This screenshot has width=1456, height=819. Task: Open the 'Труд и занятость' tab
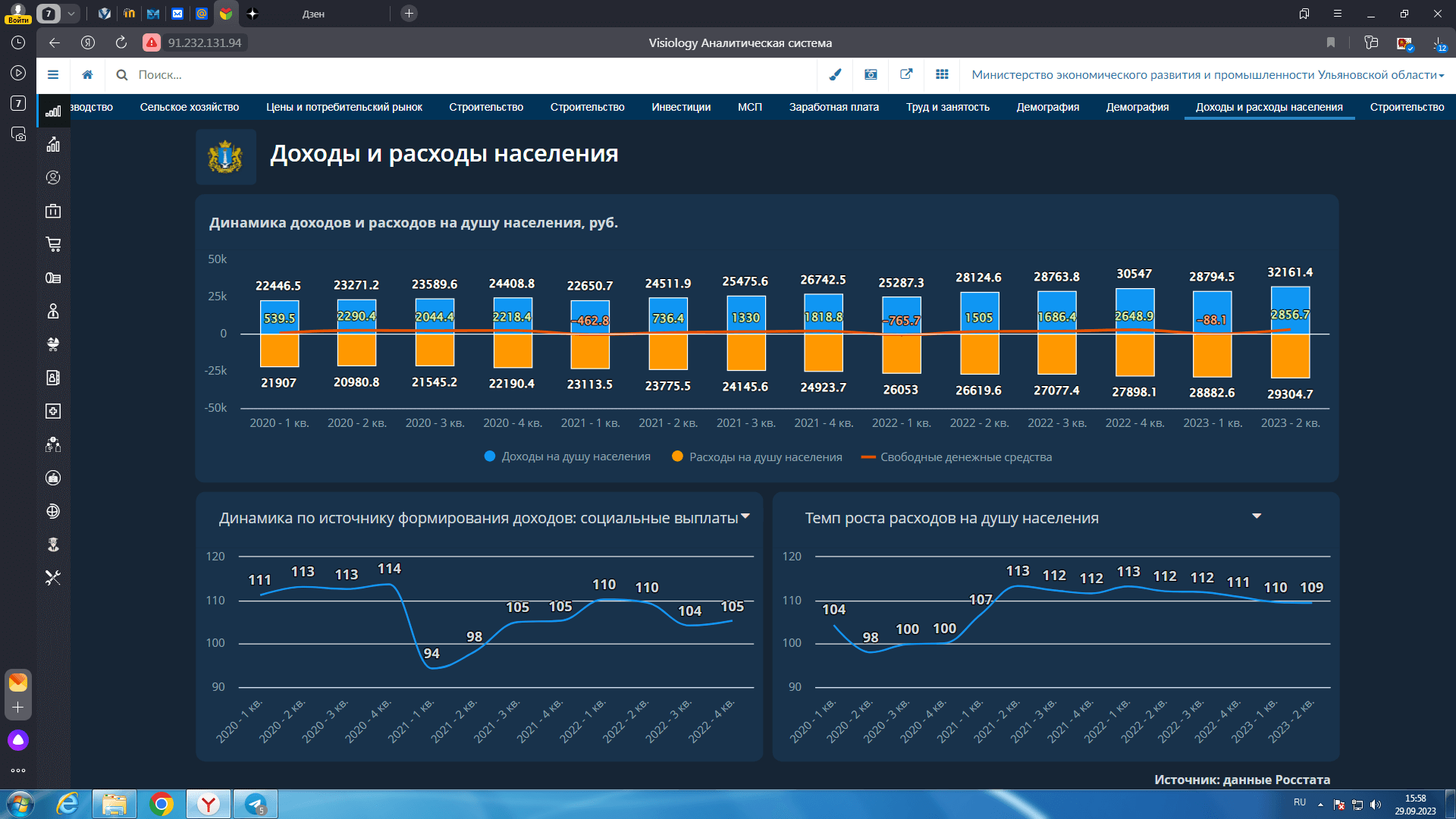(x=948, y=107)
